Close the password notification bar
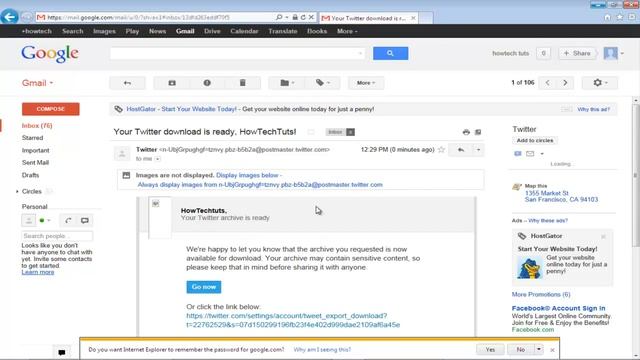Viewport: 640px width, 360px height. point(552,350)
